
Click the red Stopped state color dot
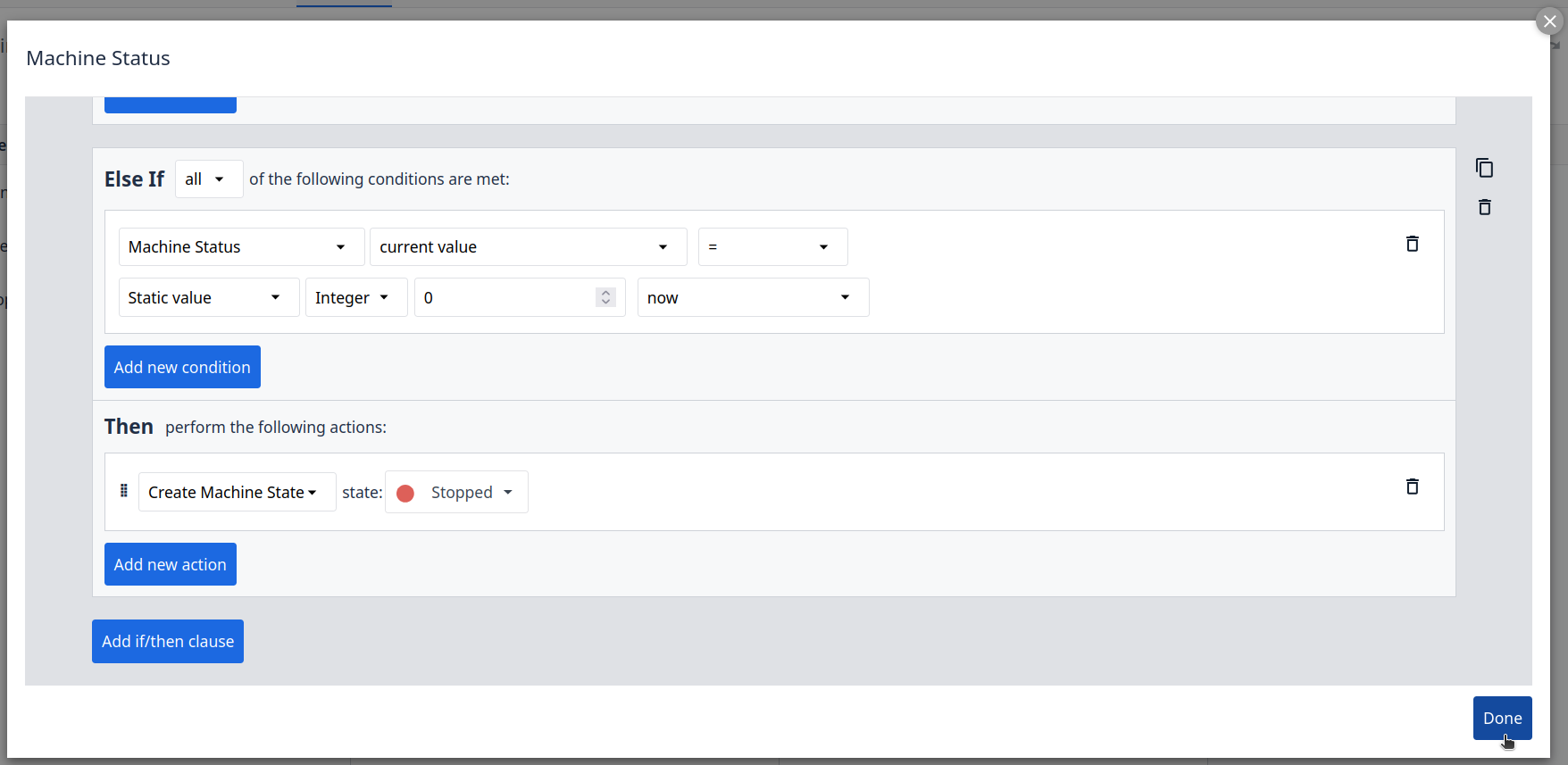tap(405, 494)
